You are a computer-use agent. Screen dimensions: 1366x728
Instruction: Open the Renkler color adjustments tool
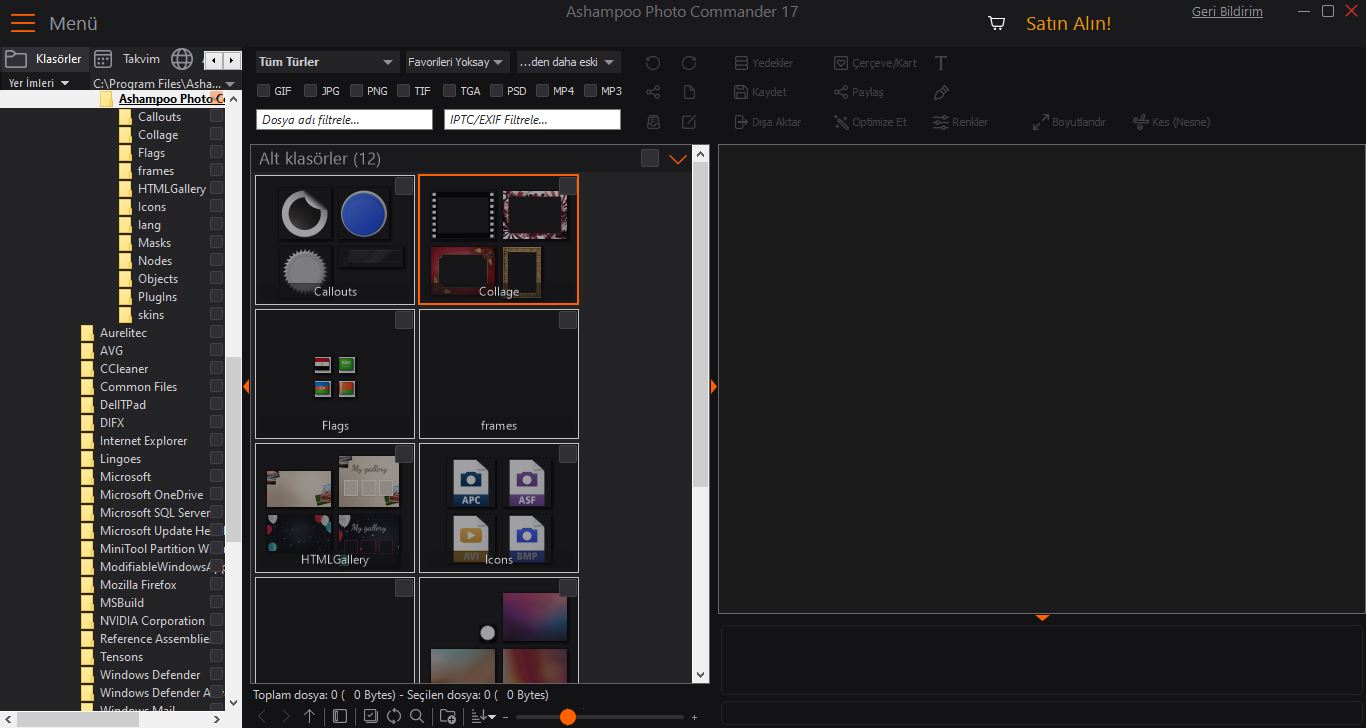[x=960, y=122]
